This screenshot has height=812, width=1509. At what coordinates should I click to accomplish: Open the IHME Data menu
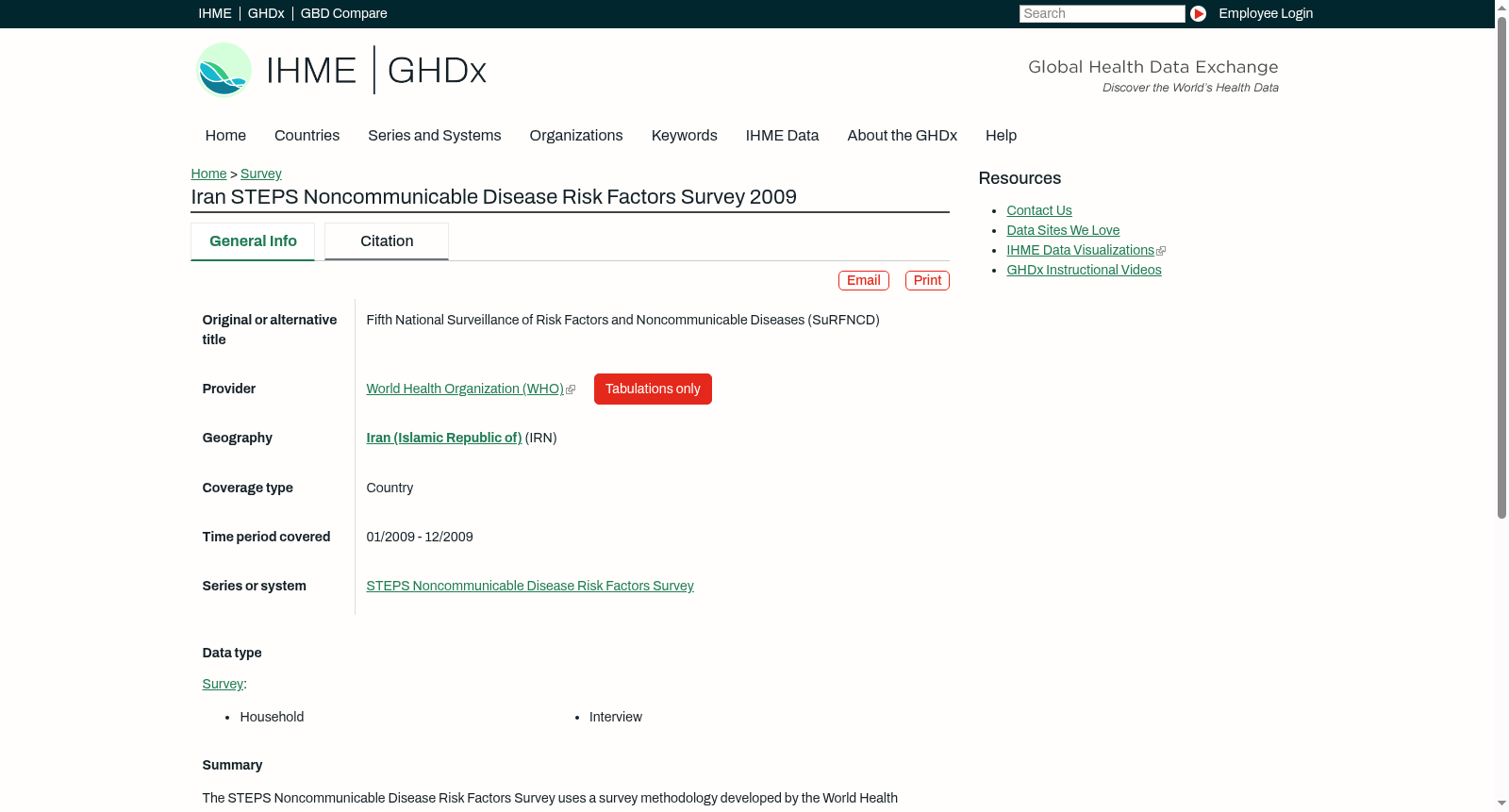pos(782,136)
